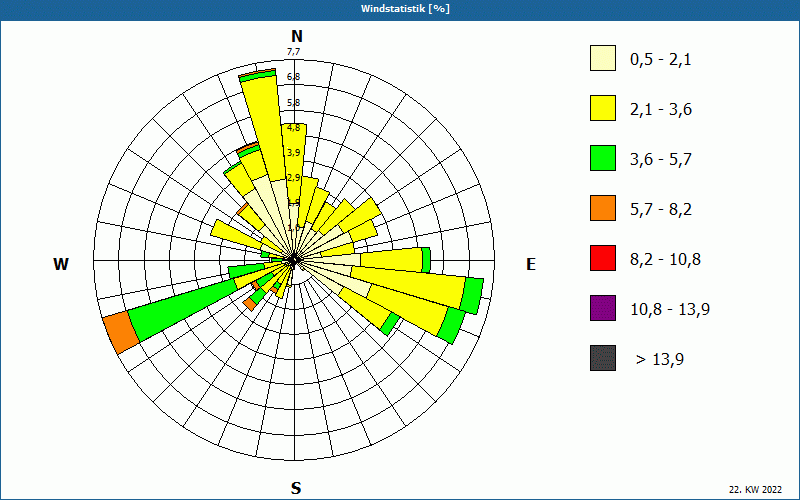The width and height of the screenshot is (800, 500).
Task: Click the 6,8 axis scale value
Action: (293, 77)
